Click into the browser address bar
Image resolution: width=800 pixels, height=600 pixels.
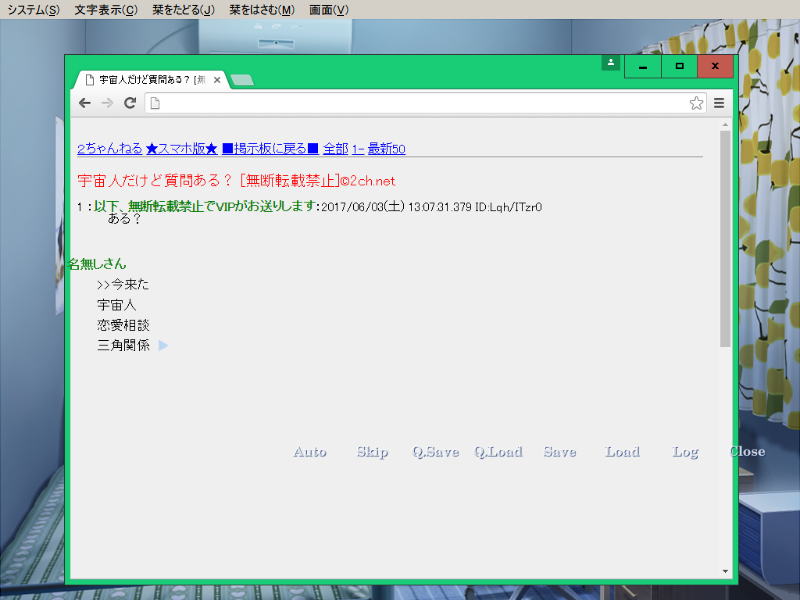coord(425,103)
